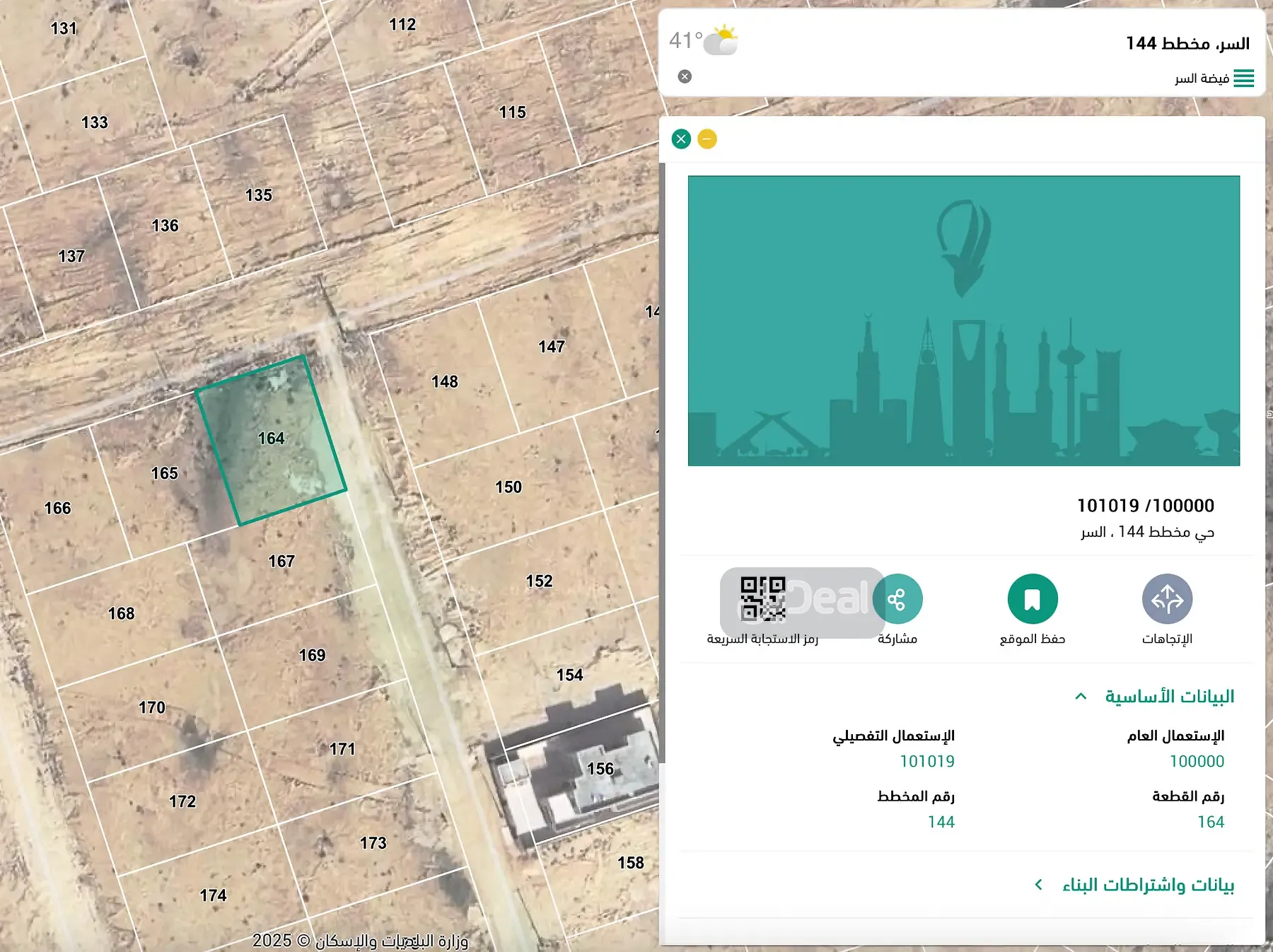This screenshot has height=952, width=1273.
Task: Click the فيضة السر location label
Action: point(1202,79)
